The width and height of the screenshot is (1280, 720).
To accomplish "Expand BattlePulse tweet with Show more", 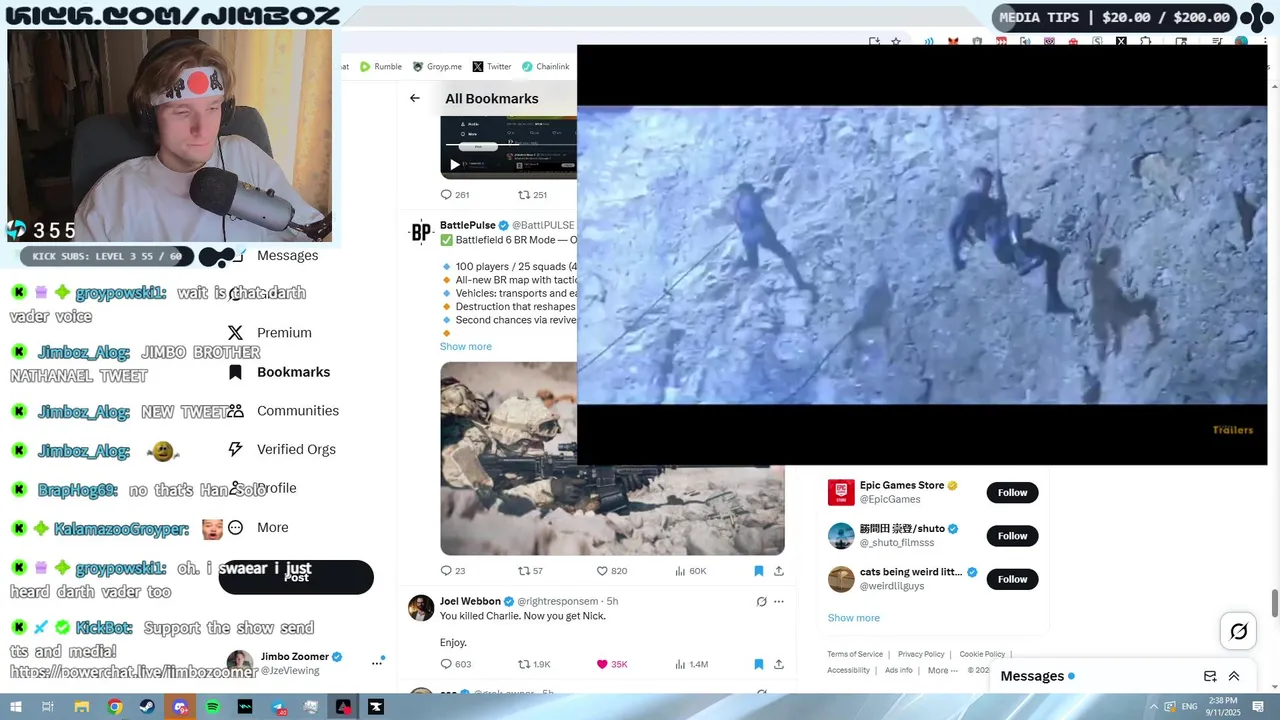I will coord(465,347).
